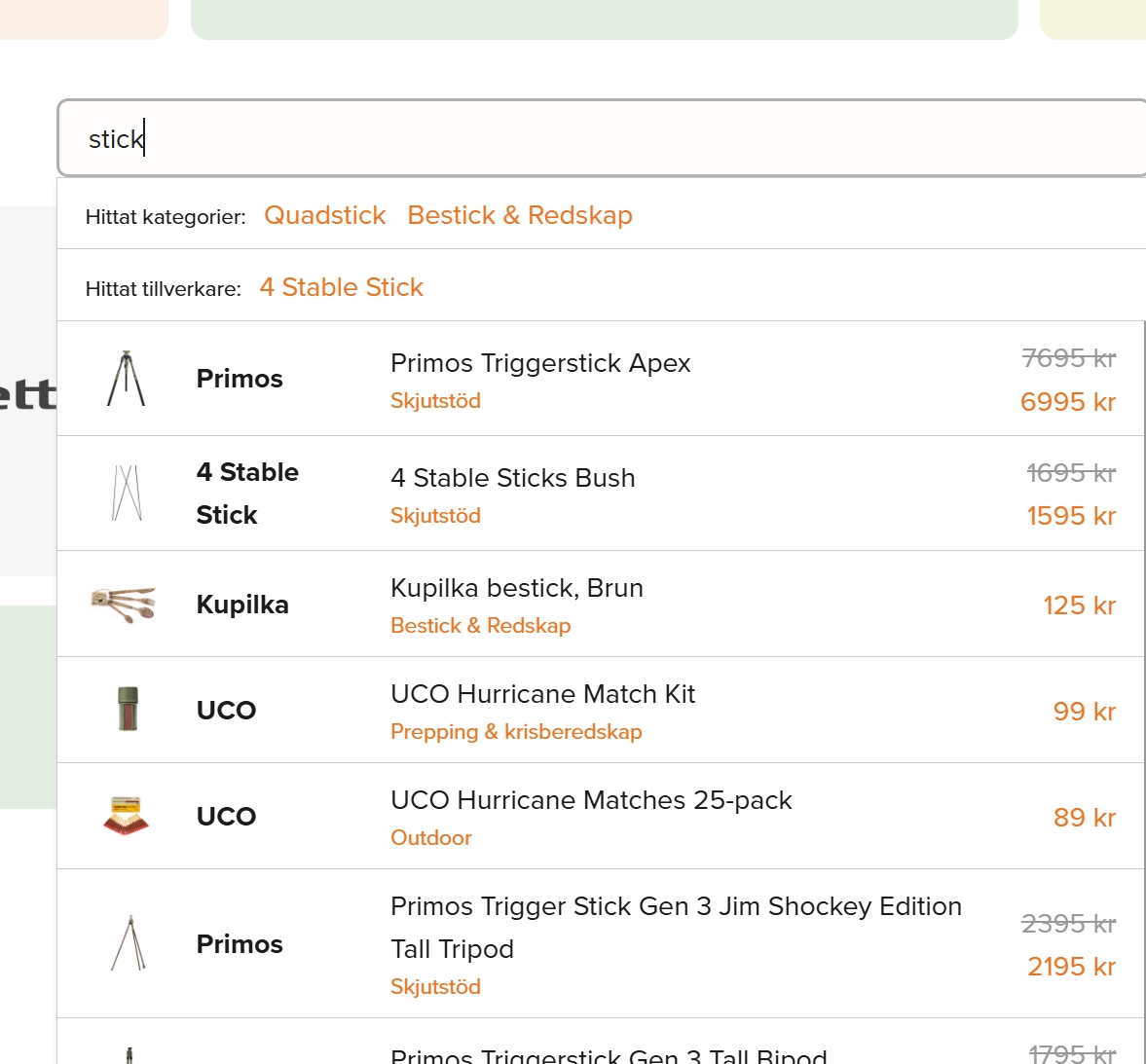Select UCO Hurricane Matches 25-pack result
The image size is (1146, 1064).
(591, 800)
